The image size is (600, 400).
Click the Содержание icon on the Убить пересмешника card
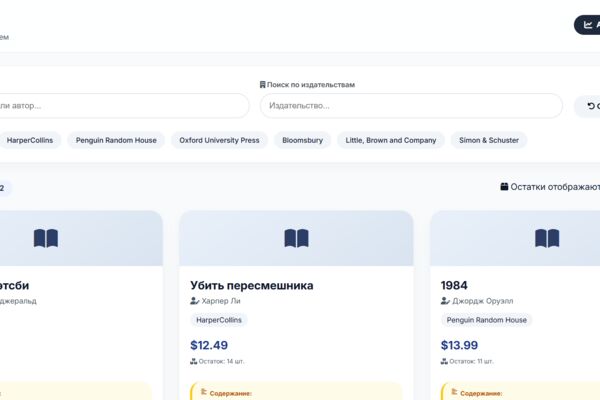[x=204, y=392]
